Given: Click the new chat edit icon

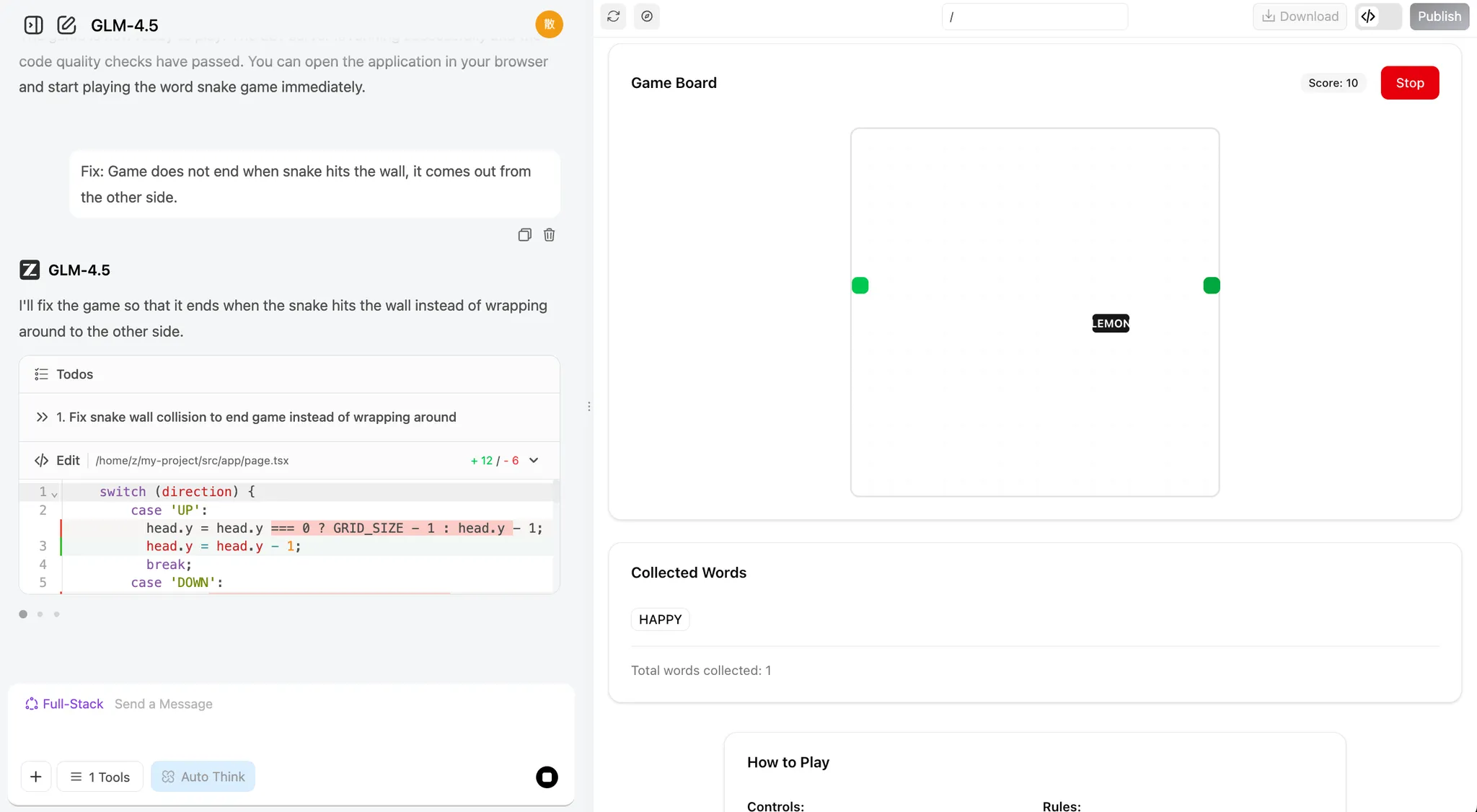Looking at the screenshot, I should 66,25.
